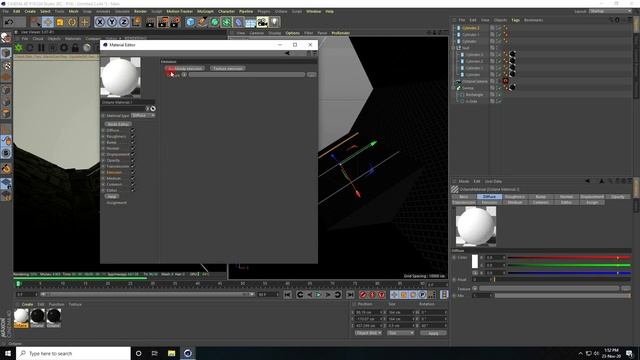This screenshot has height=360, width=640.
Task: Click the Help button in Material Editor
Action: [111, 197]
